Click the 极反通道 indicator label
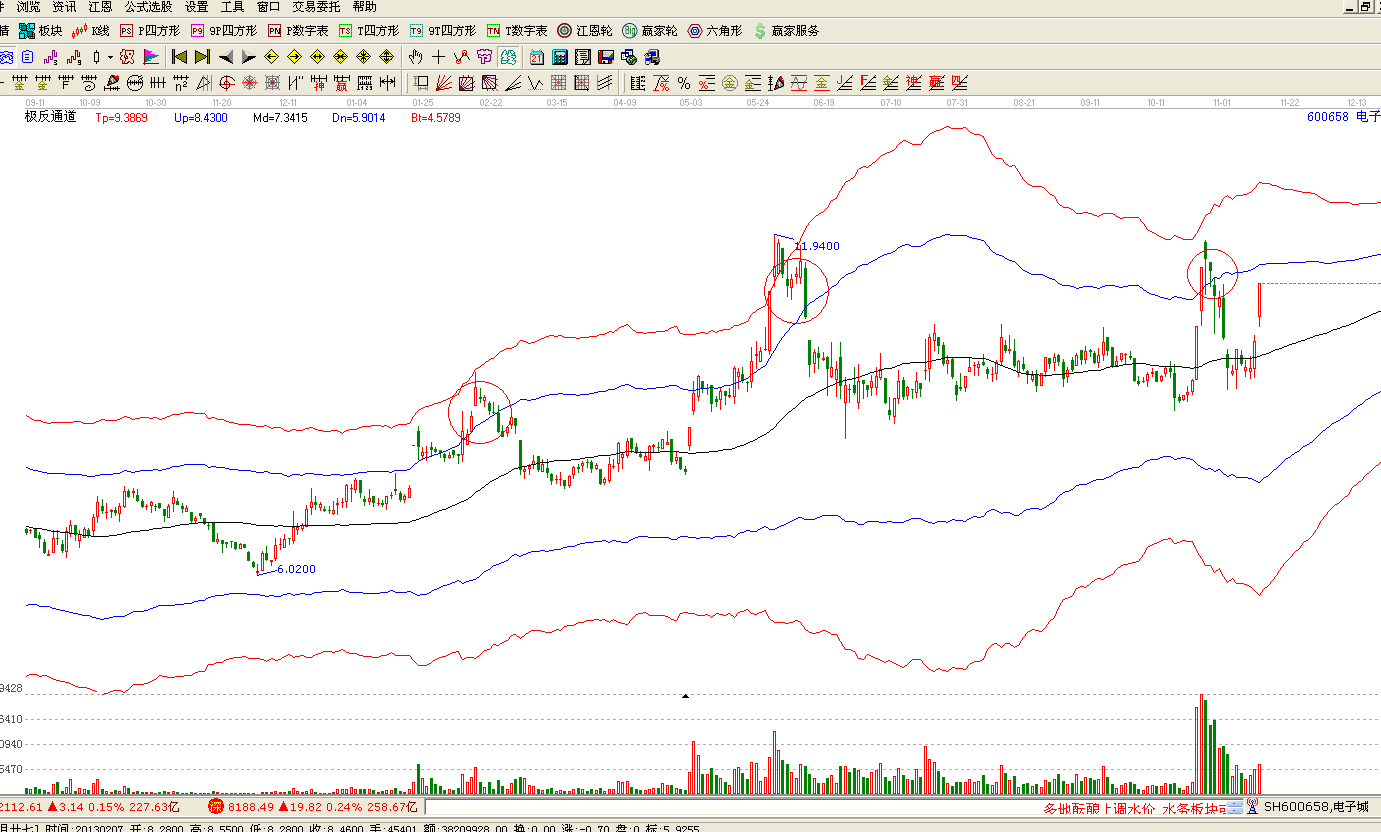 pyautogui.click(x=51, y=117)
